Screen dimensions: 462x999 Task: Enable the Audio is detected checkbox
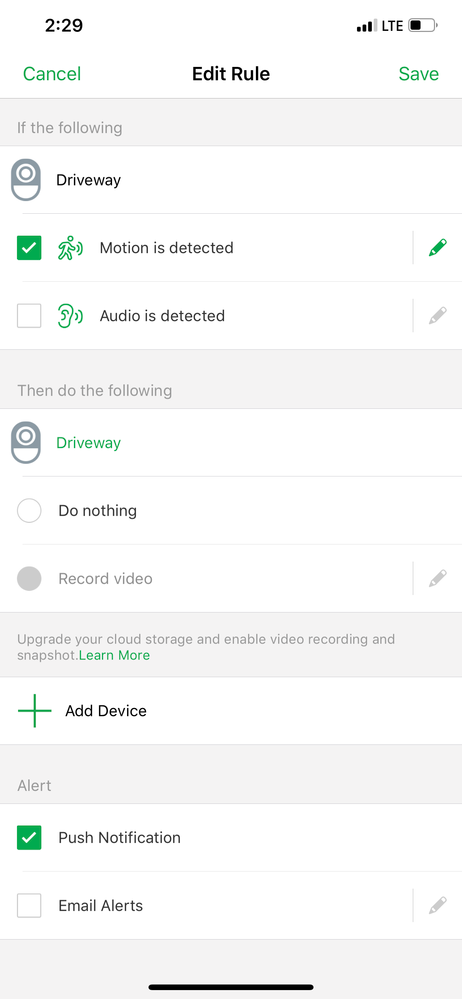click(x=29, y=315)
